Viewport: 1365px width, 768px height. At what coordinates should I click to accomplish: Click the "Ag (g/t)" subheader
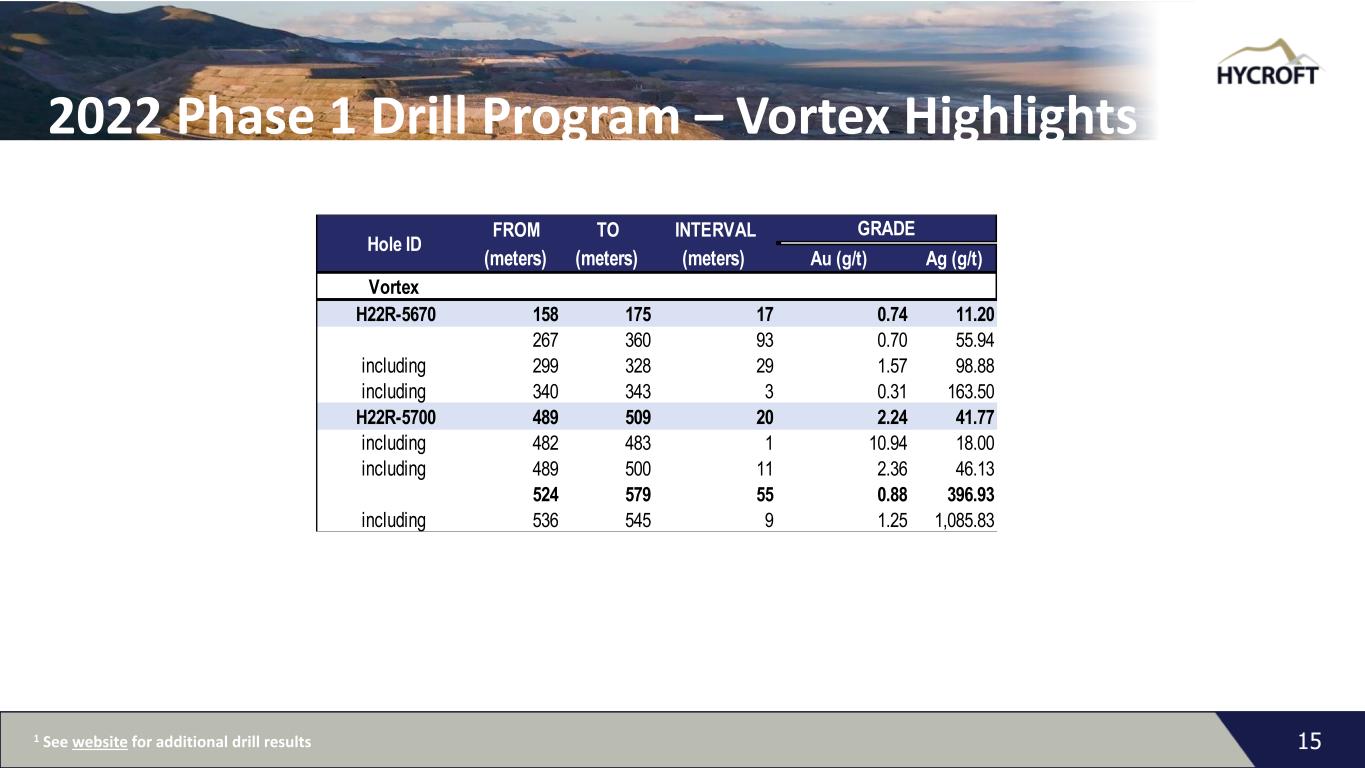(953, 259)
